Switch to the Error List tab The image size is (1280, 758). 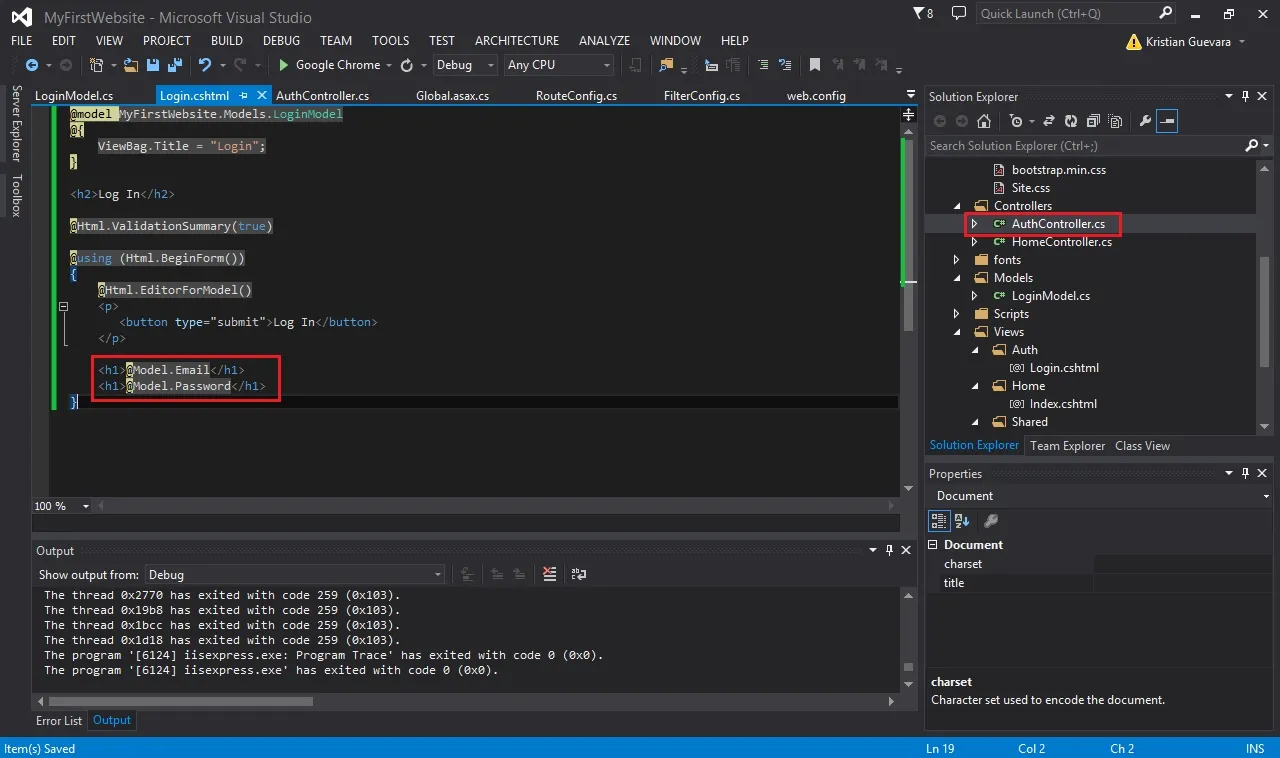click(x=59, y=720)
